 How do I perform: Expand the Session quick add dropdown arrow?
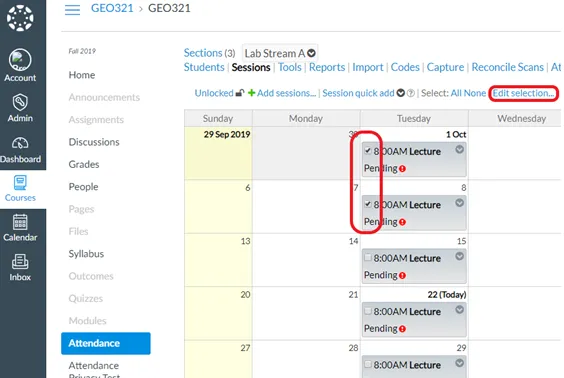click(x=401, y=93)
